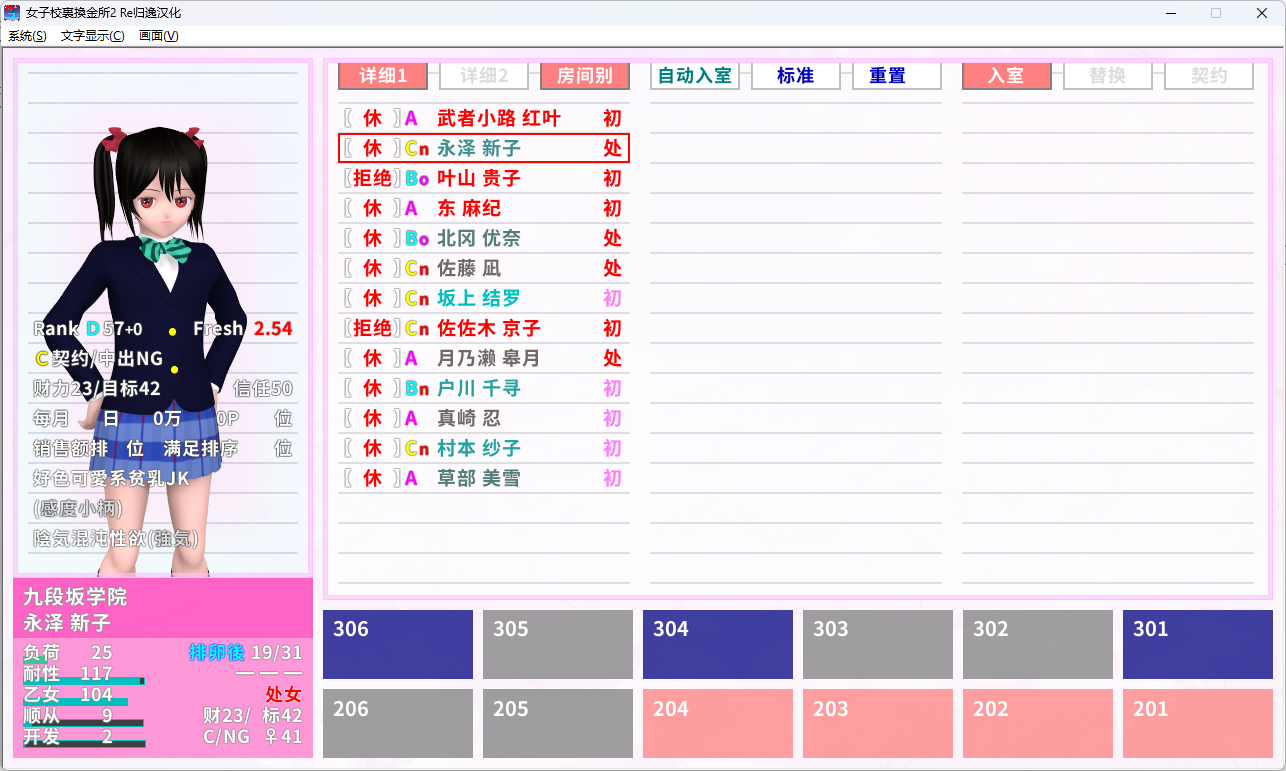Screen dimensions: 1286x771
Task: Click the pink room 204 tile
Action: tap(717, 723)
